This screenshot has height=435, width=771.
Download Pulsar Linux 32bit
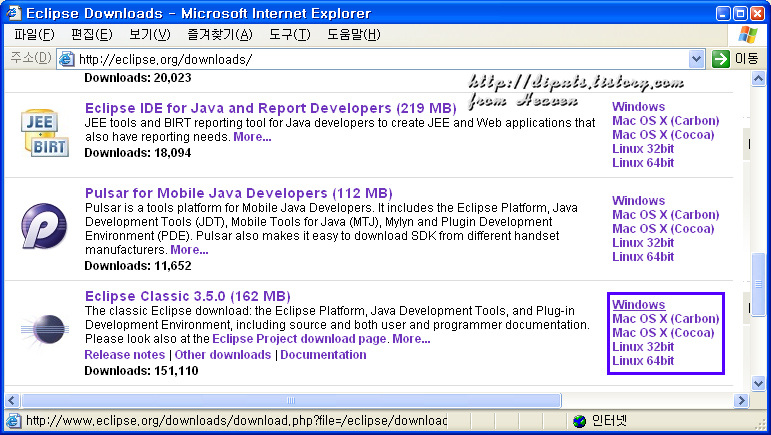(643, 243)
